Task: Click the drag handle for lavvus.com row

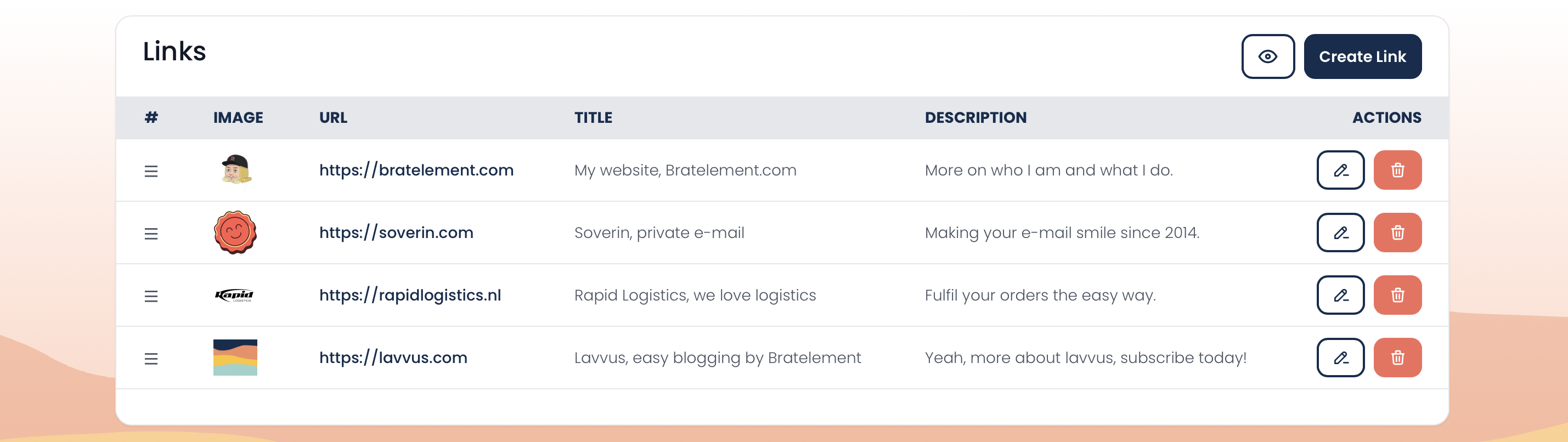Action: [x=151, y=358]
